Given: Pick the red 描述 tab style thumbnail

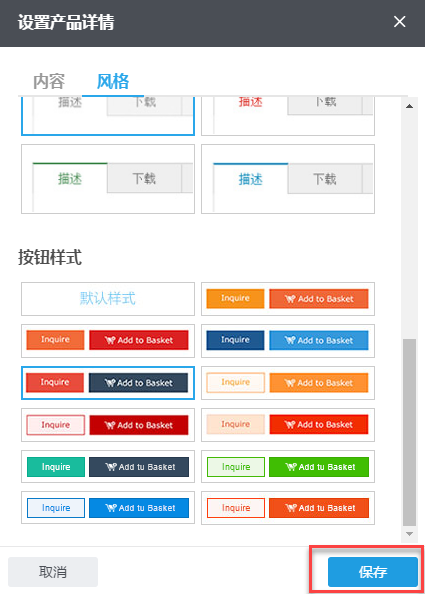Looking at the screenshot, I should click(288, 116).
